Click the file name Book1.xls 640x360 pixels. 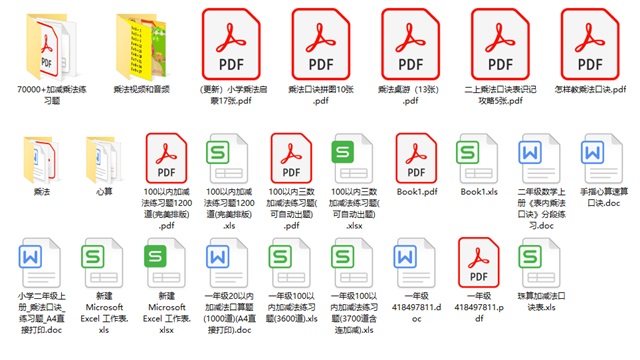point(479,191)
